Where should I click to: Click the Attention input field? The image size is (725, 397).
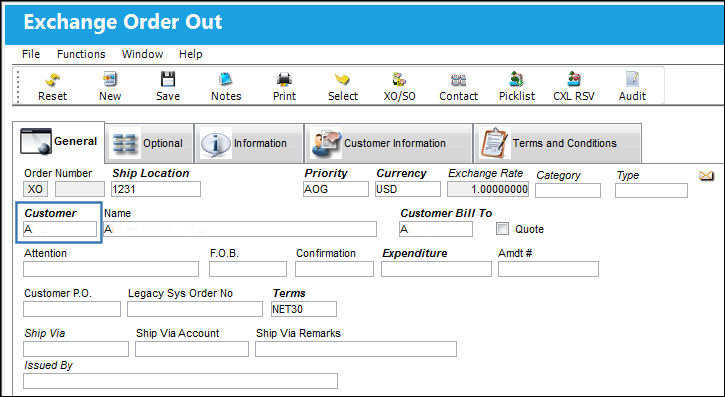coord(111,269)
